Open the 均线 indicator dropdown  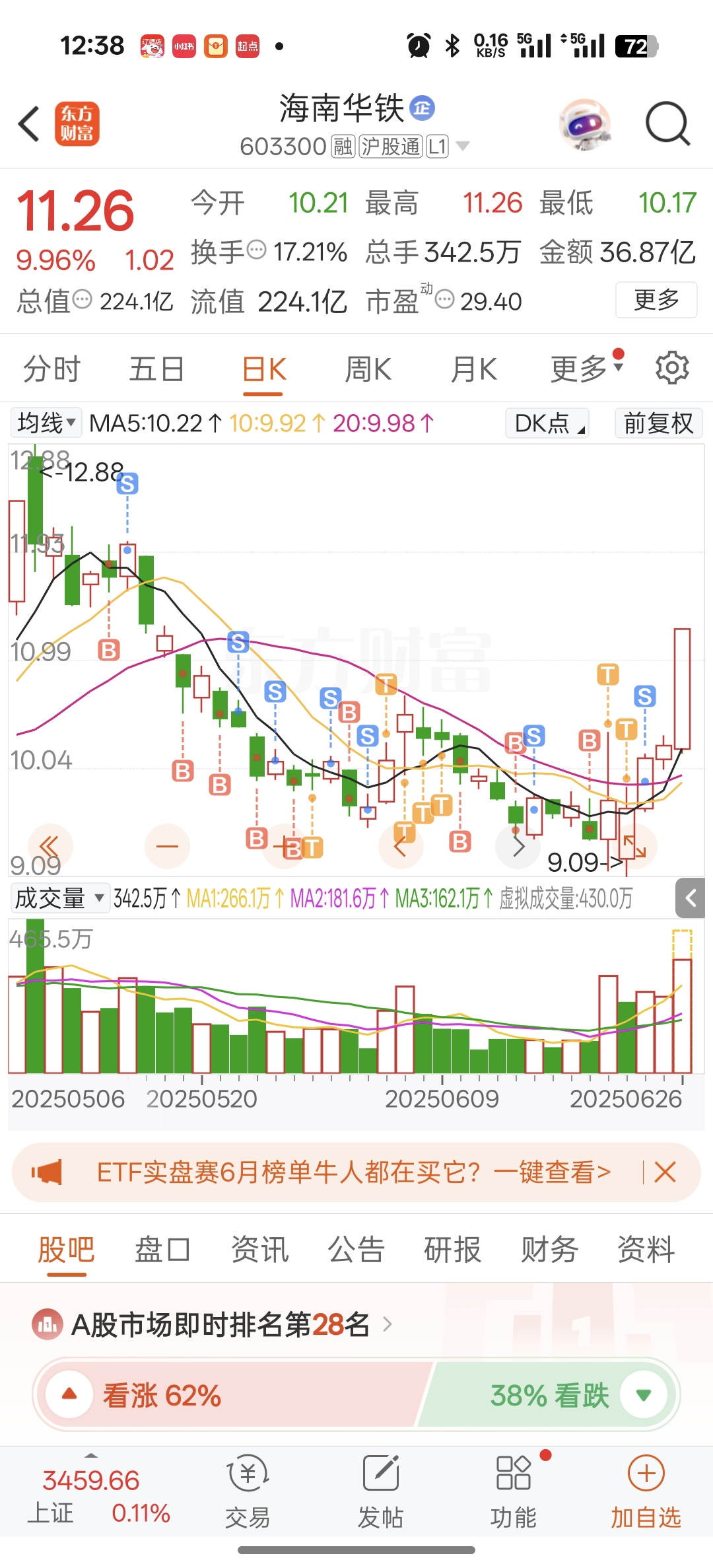(46, 423)
